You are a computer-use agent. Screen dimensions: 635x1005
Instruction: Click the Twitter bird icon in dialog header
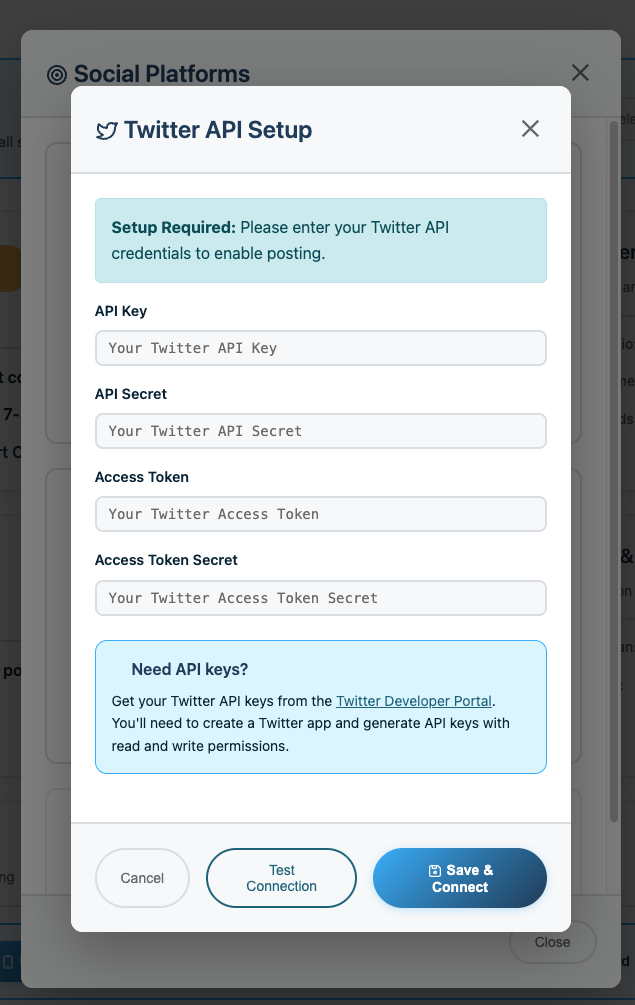click(x=106, y=131)
